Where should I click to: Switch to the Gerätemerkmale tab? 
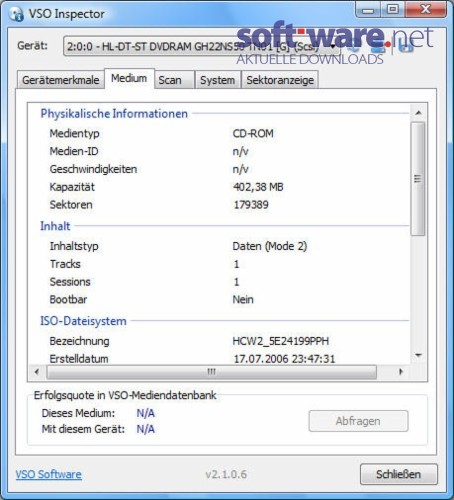[61, 80]
